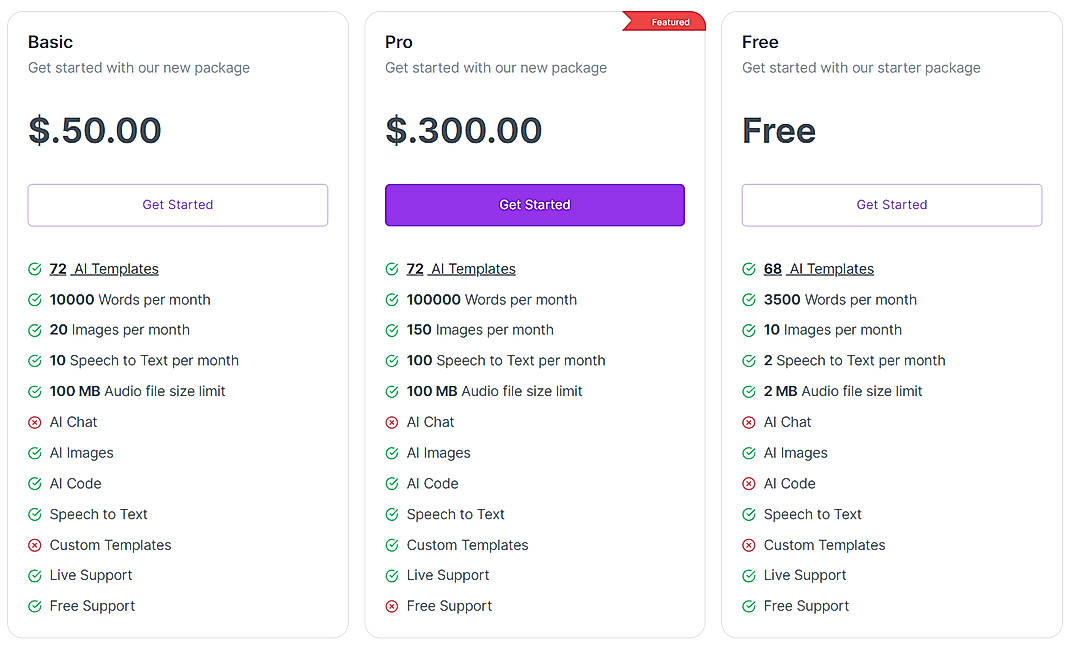Click the red cross icon beside Pro's Free Support
The height and width of the screenshot is (647, 1070).
click(391, 606)
